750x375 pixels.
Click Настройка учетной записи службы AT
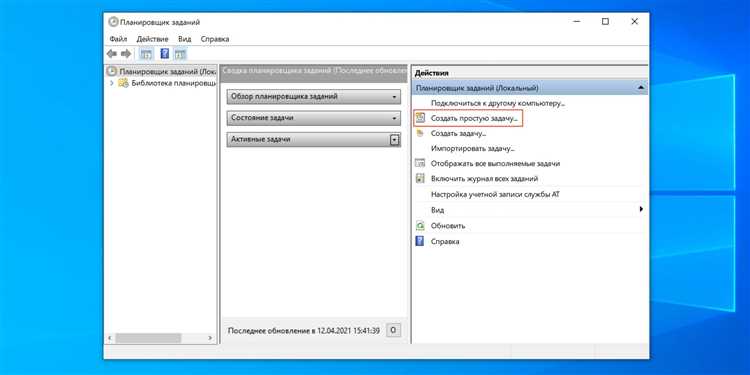pos(495,194)
